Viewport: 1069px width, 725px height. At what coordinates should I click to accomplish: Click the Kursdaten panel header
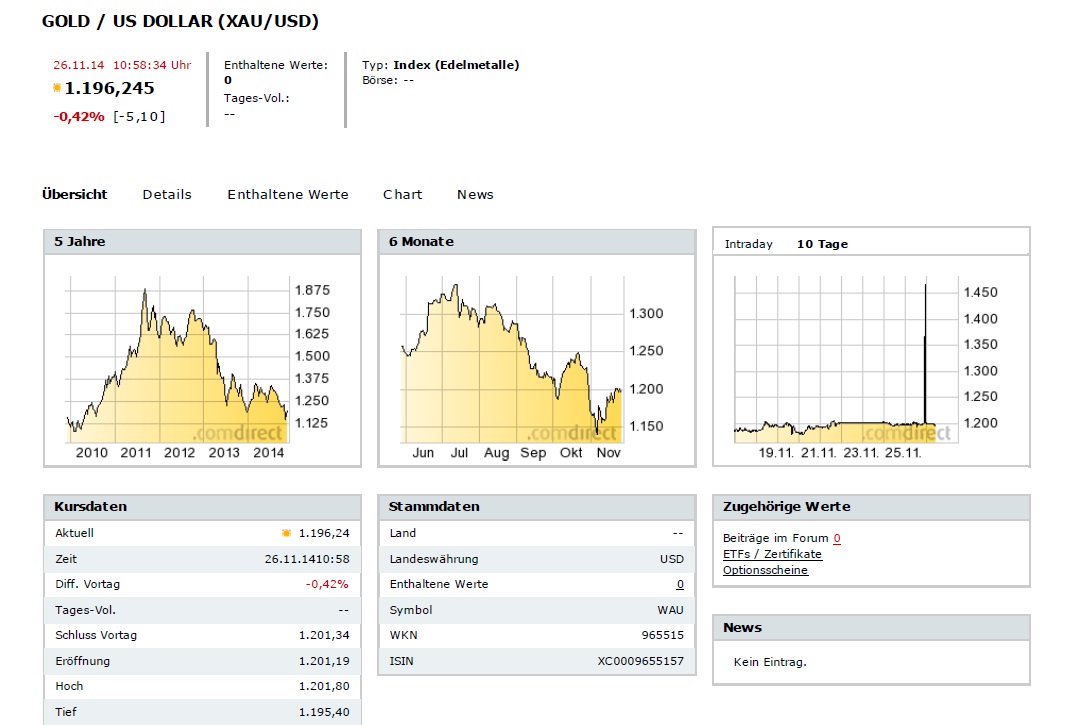202,507
